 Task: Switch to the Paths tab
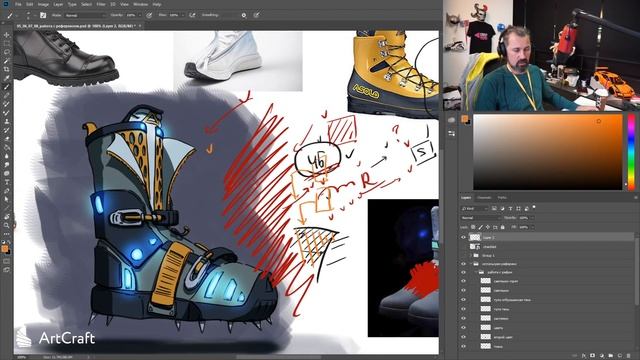[502, 198]
